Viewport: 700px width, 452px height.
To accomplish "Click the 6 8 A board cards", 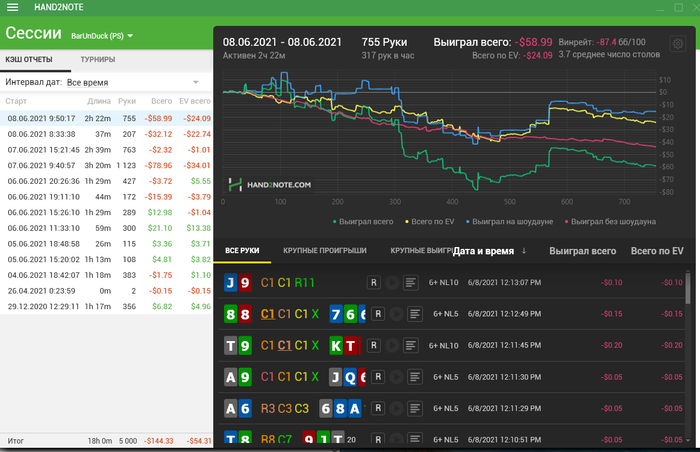I will (341, 408).
